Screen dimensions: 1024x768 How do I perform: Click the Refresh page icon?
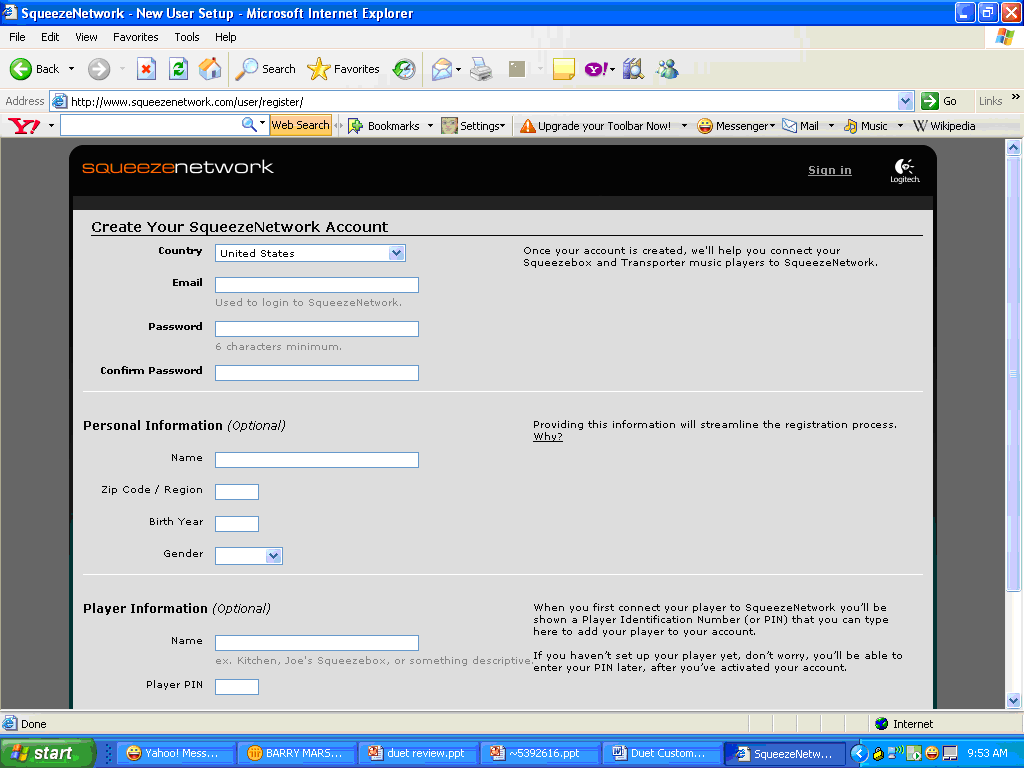click(x=178, y=69)
